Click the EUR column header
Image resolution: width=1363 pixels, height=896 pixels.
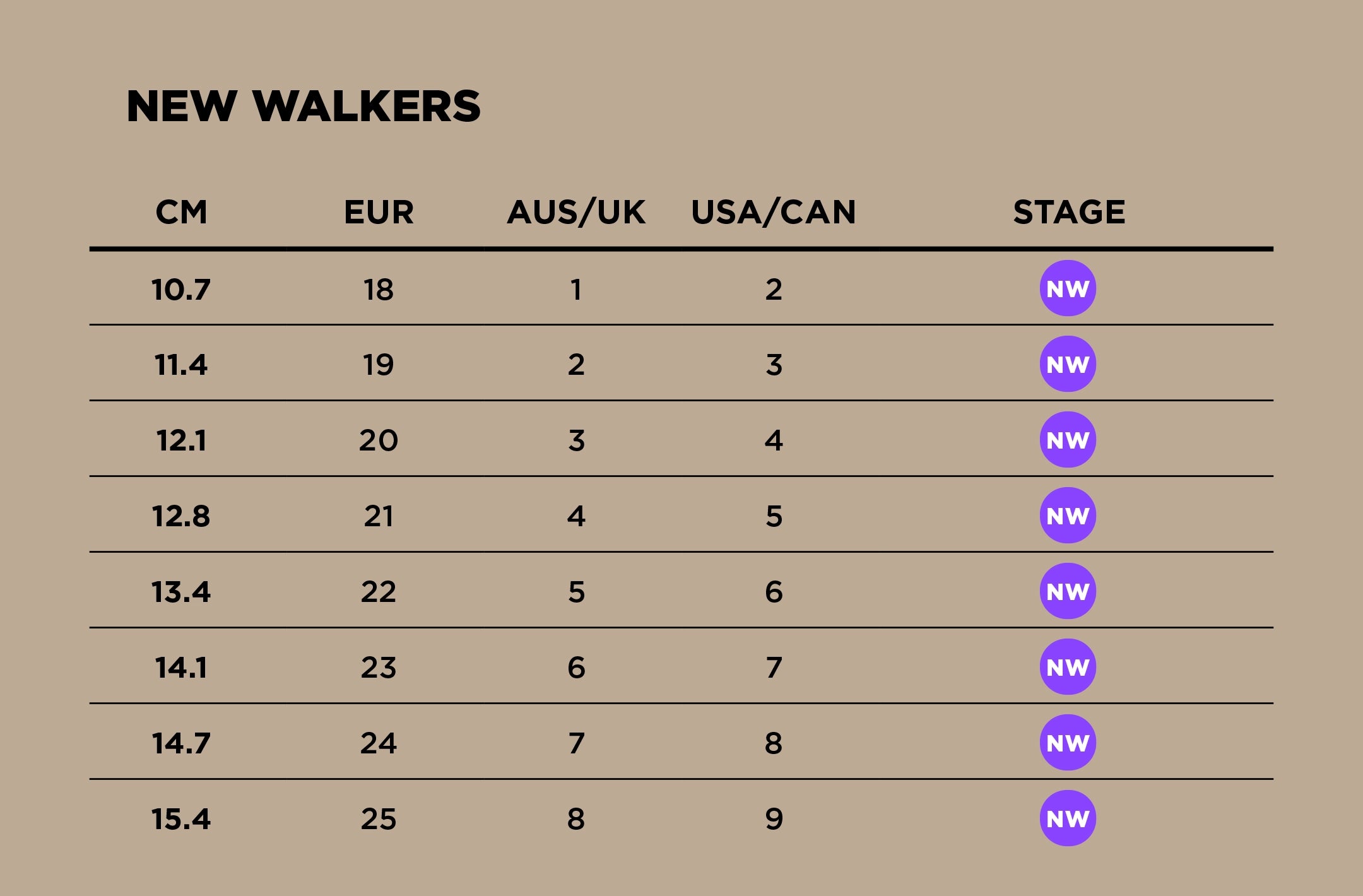point(379,212)
